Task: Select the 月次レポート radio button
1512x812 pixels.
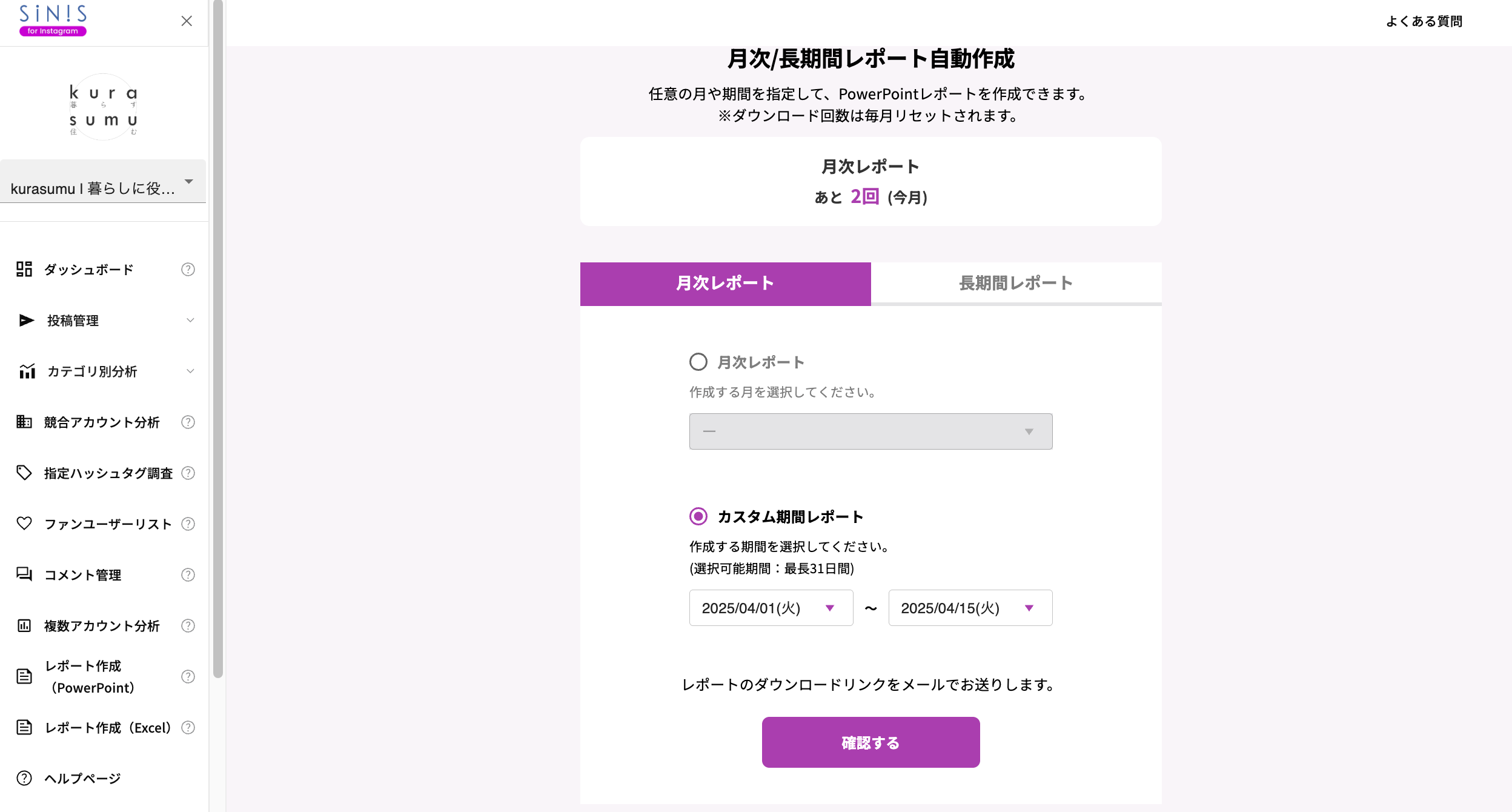Action: click(699, 362)
